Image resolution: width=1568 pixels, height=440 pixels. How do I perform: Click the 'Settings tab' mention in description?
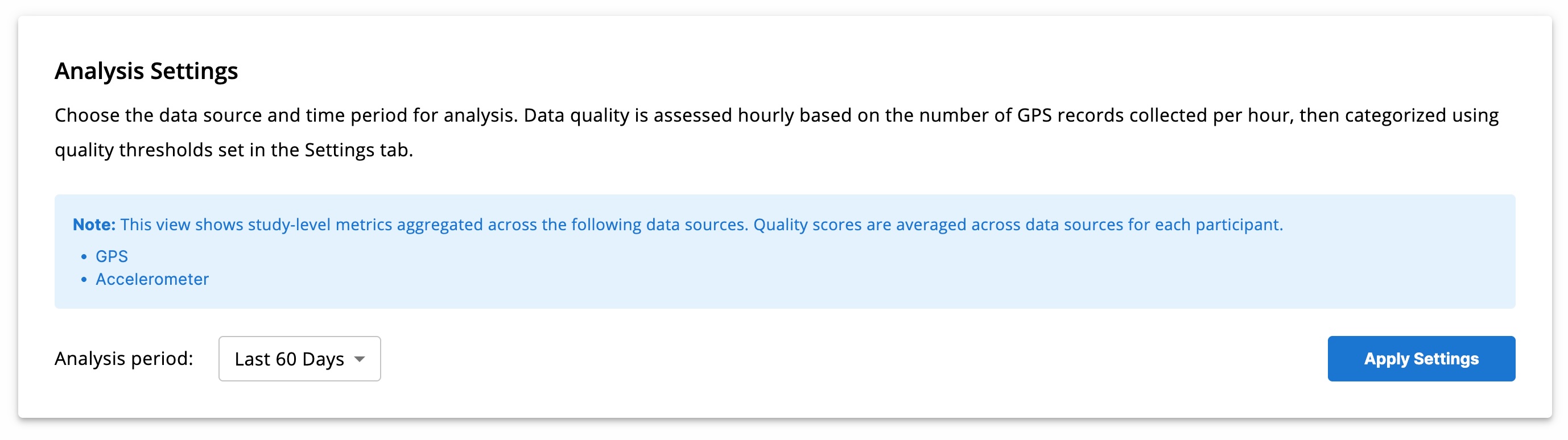click(358, 150)
